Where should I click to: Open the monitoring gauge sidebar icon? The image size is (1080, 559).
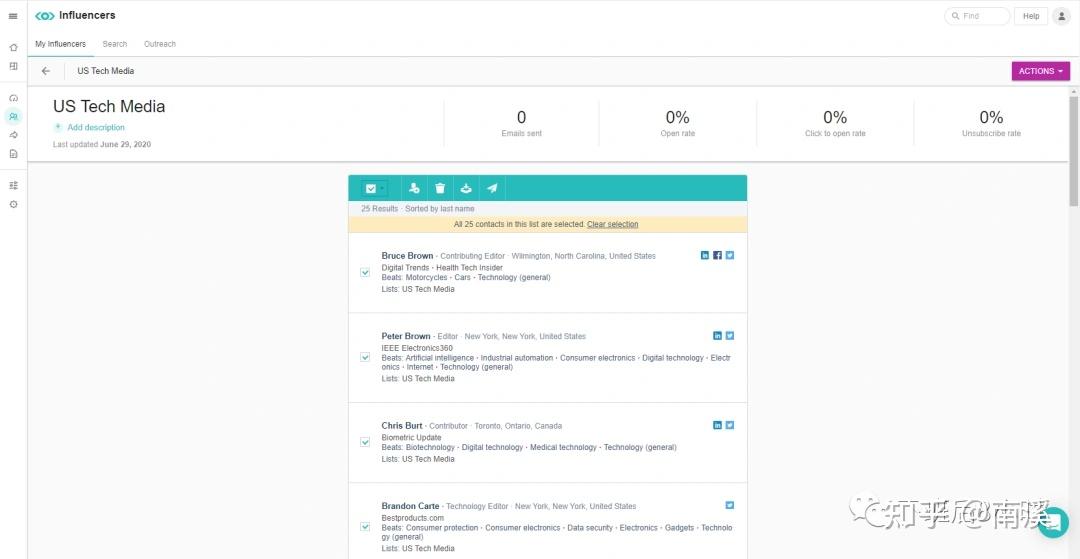13,98
